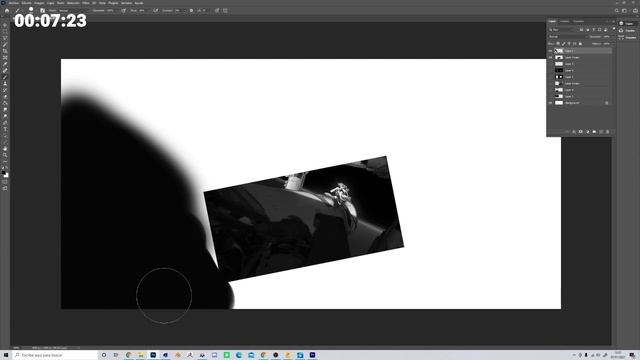Viewport: 640px width, 360px height.
Task: Hide the topmost selected layer eye
Action: [x=550, y=51]
